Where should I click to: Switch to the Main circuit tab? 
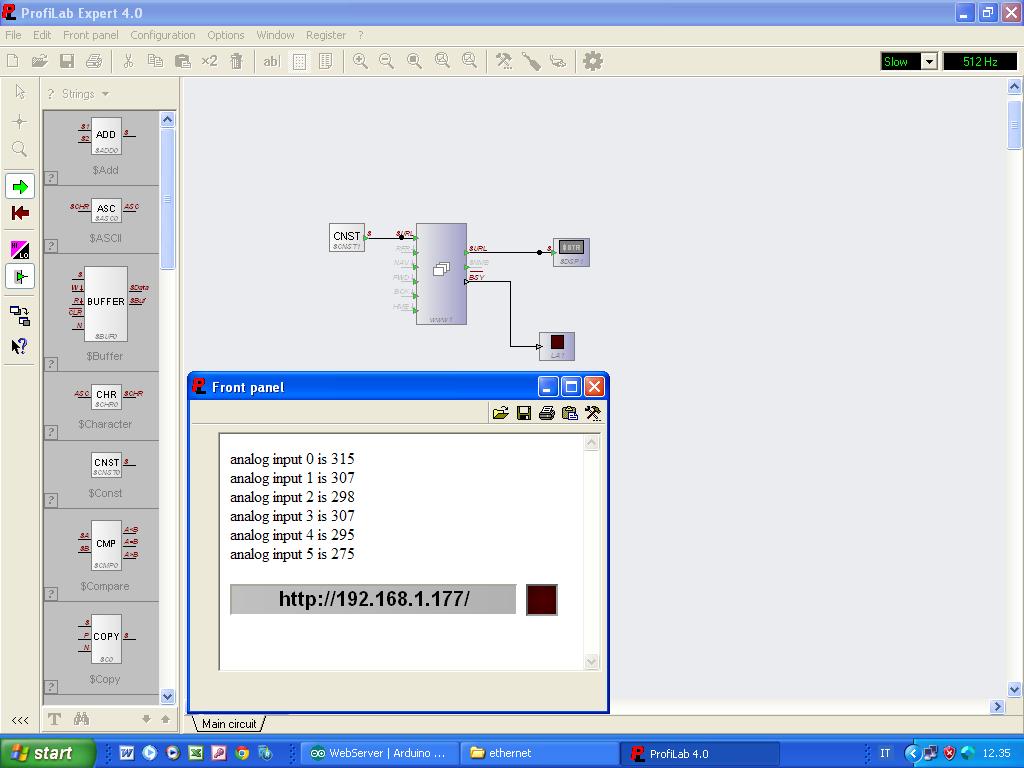click(x=229, y=724)
